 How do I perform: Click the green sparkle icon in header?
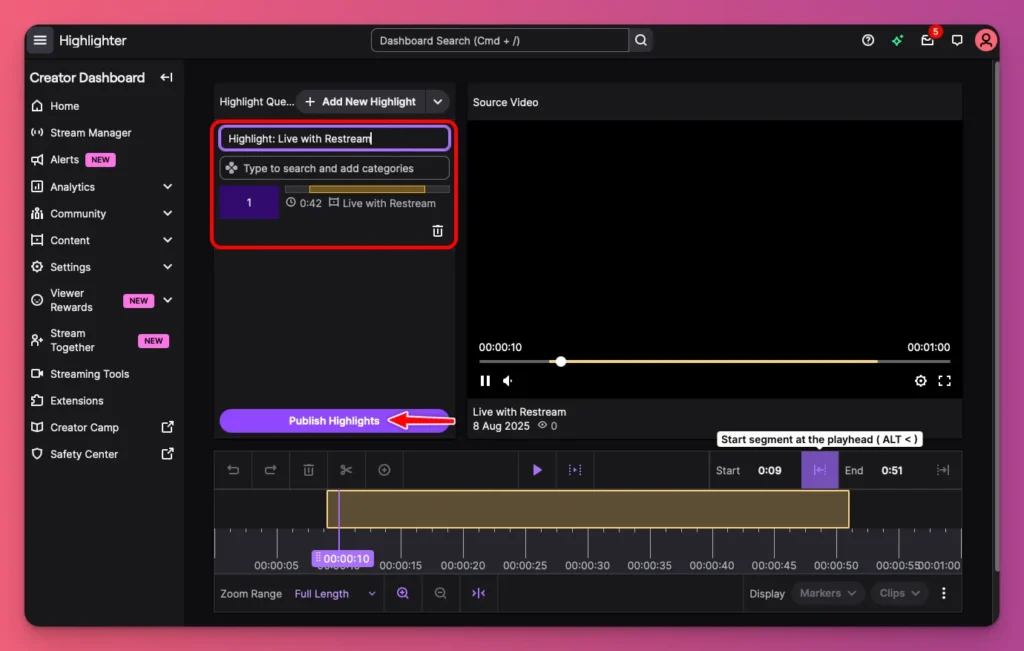(897, 40)
